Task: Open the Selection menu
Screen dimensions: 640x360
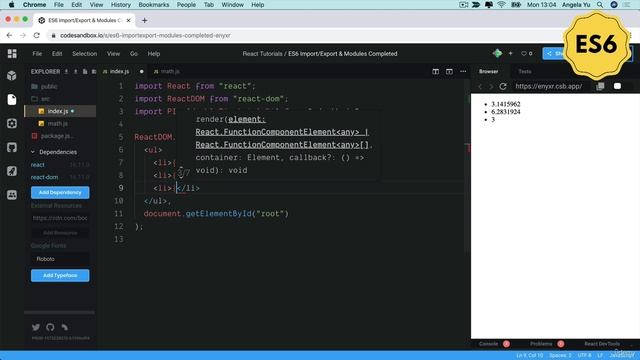Action: (84, 53)
